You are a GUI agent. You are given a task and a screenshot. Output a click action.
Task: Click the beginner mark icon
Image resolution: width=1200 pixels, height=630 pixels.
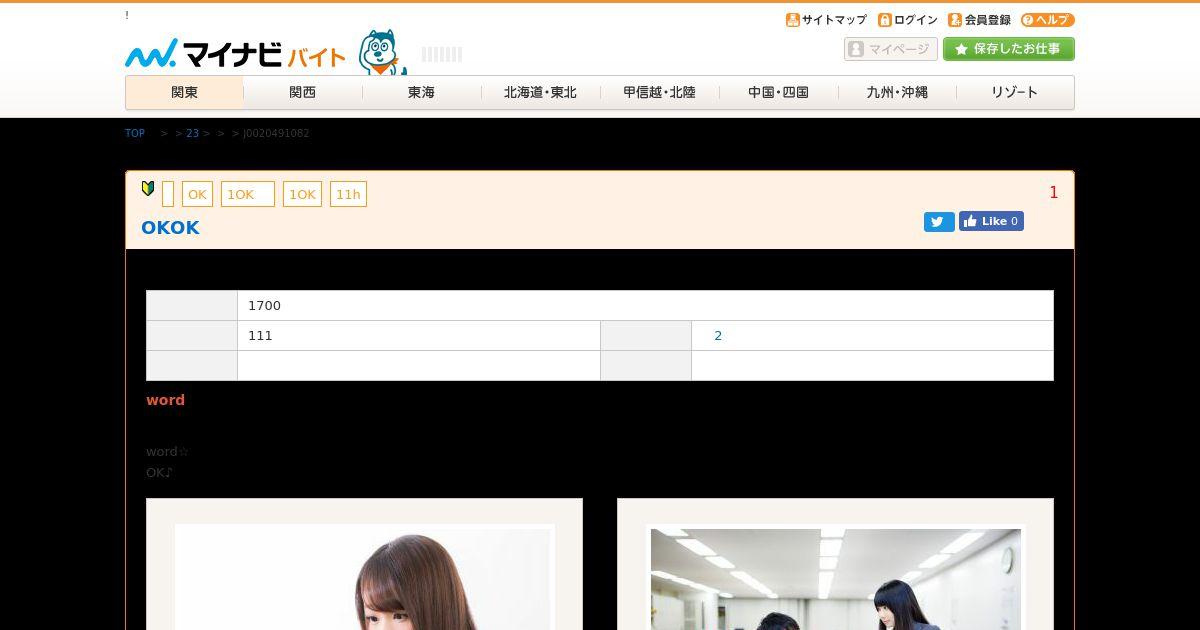[148, 188]
